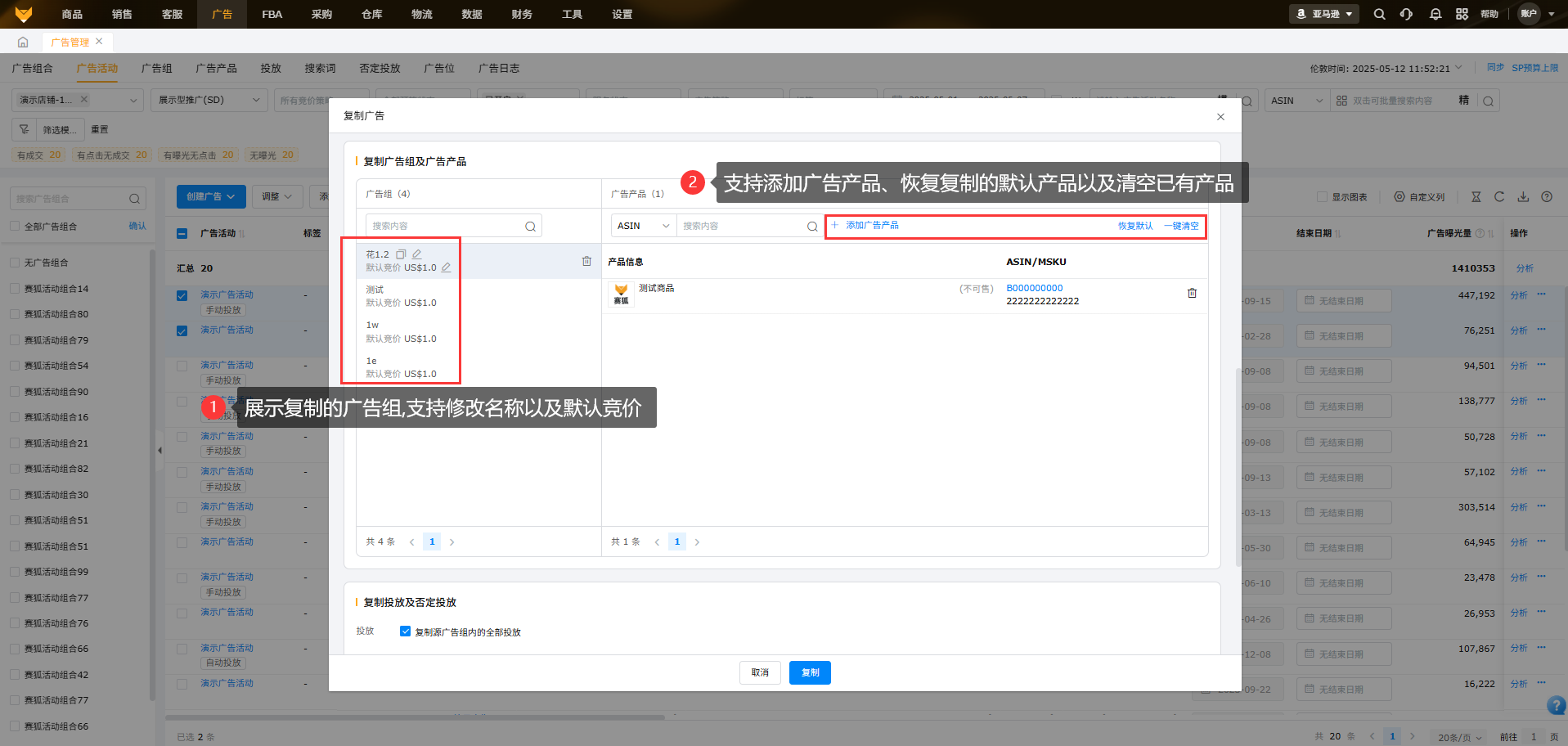Open floating blue help button

pyautogui.click(x=1557, y=705)
